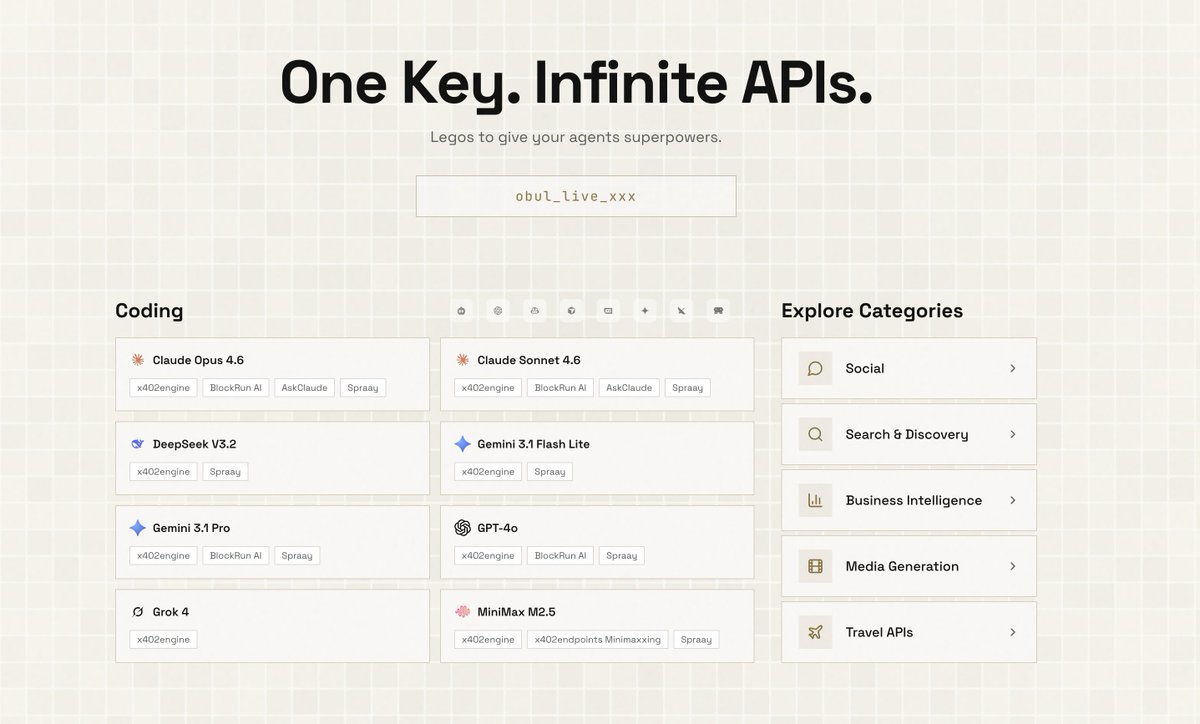Click the GPT-4o OpenAI knot logo
Screen dimensions: 1200x724
[462, 528]
